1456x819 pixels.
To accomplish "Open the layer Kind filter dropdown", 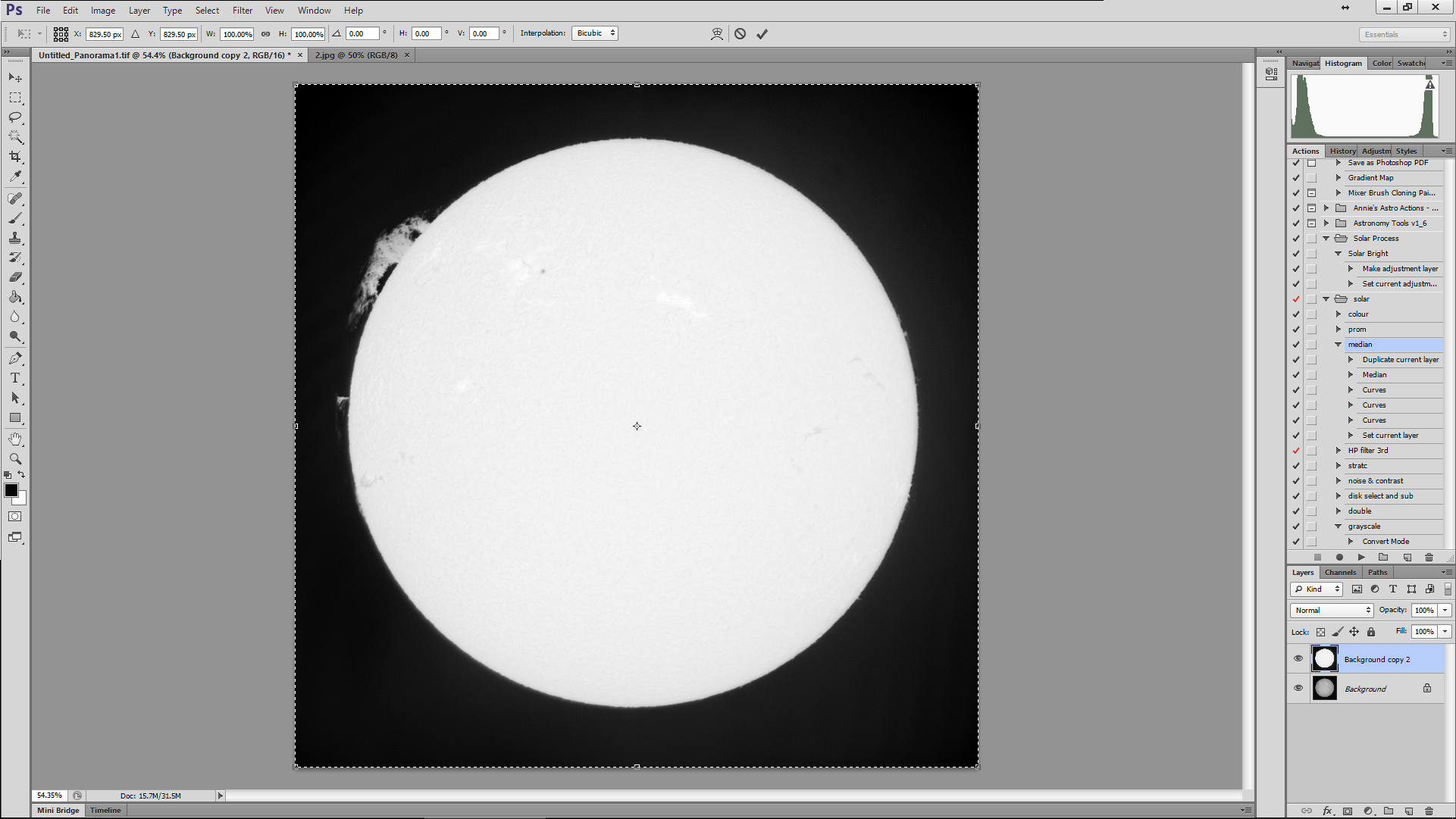I will (1317, 589).
